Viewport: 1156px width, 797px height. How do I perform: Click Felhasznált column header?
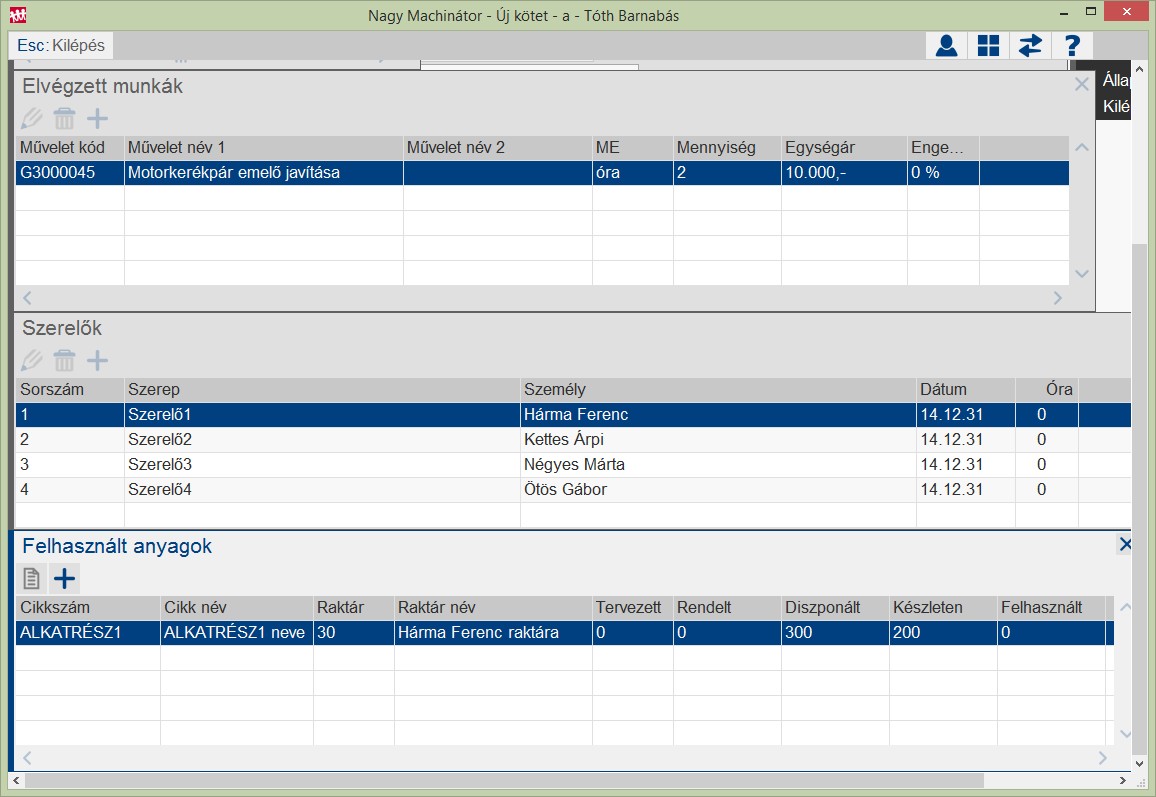(1051, 608)
